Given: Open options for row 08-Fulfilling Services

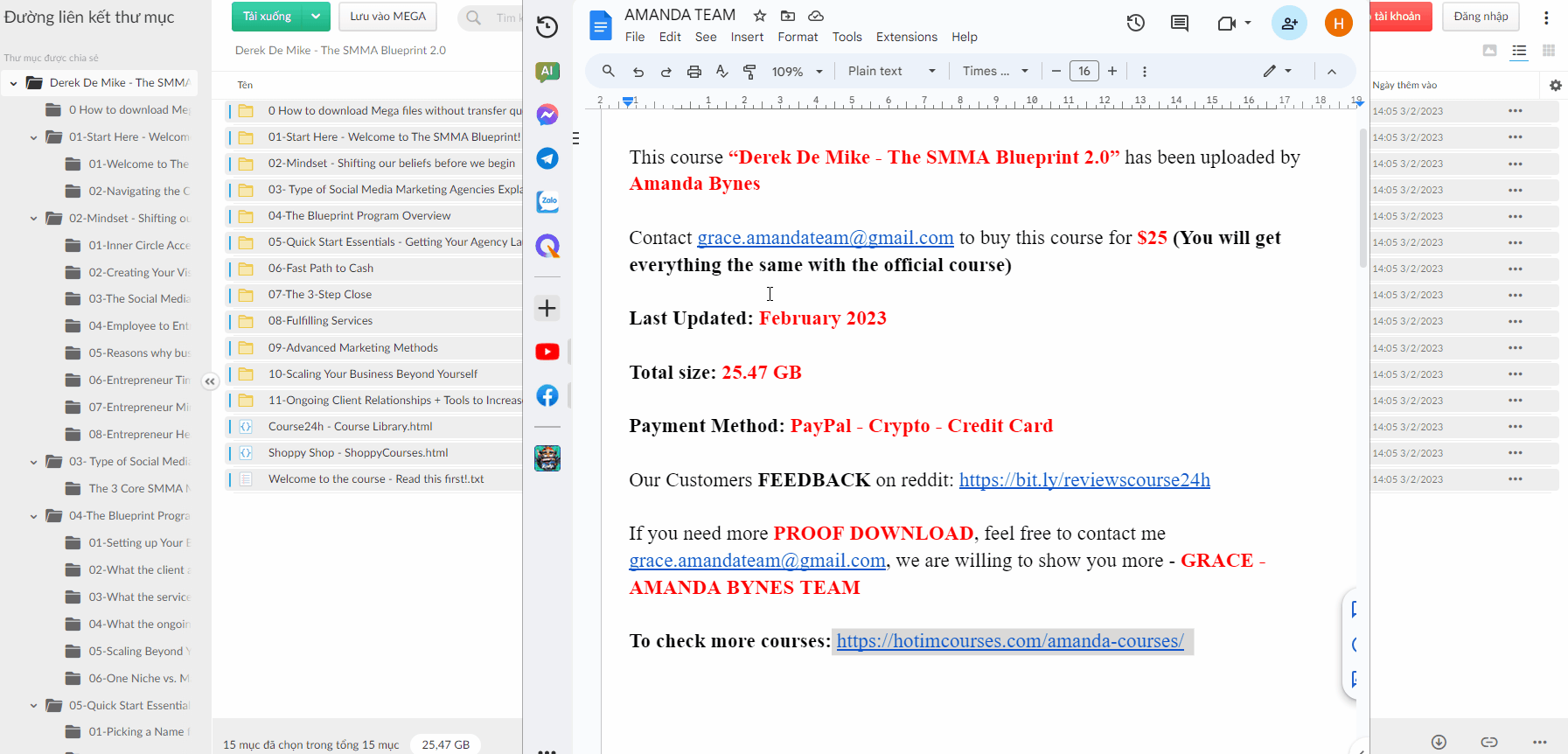Looking at the screenshot, I should tap(1516, 321).
